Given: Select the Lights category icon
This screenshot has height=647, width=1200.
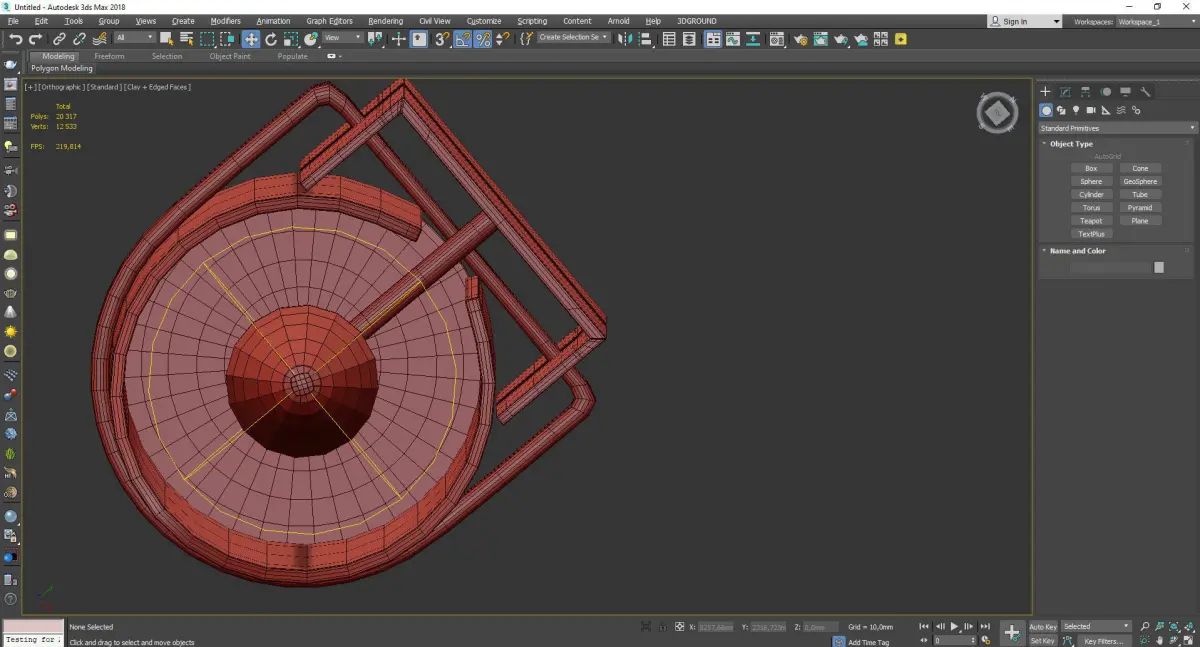Looking at the screenshot, I should [1076, 110].
